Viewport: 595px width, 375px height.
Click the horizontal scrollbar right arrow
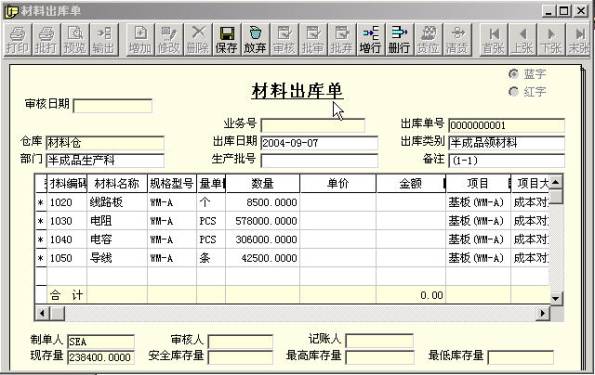543,313
